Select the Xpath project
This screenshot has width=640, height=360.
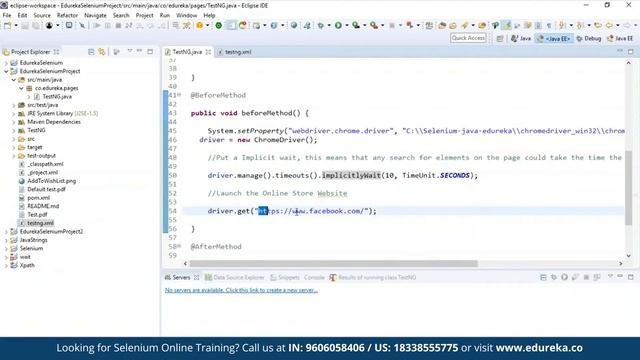[27, 265]
